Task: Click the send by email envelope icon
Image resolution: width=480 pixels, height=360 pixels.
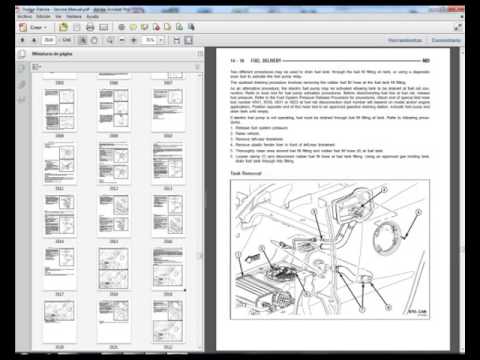Action: click(x=104, y=27)
